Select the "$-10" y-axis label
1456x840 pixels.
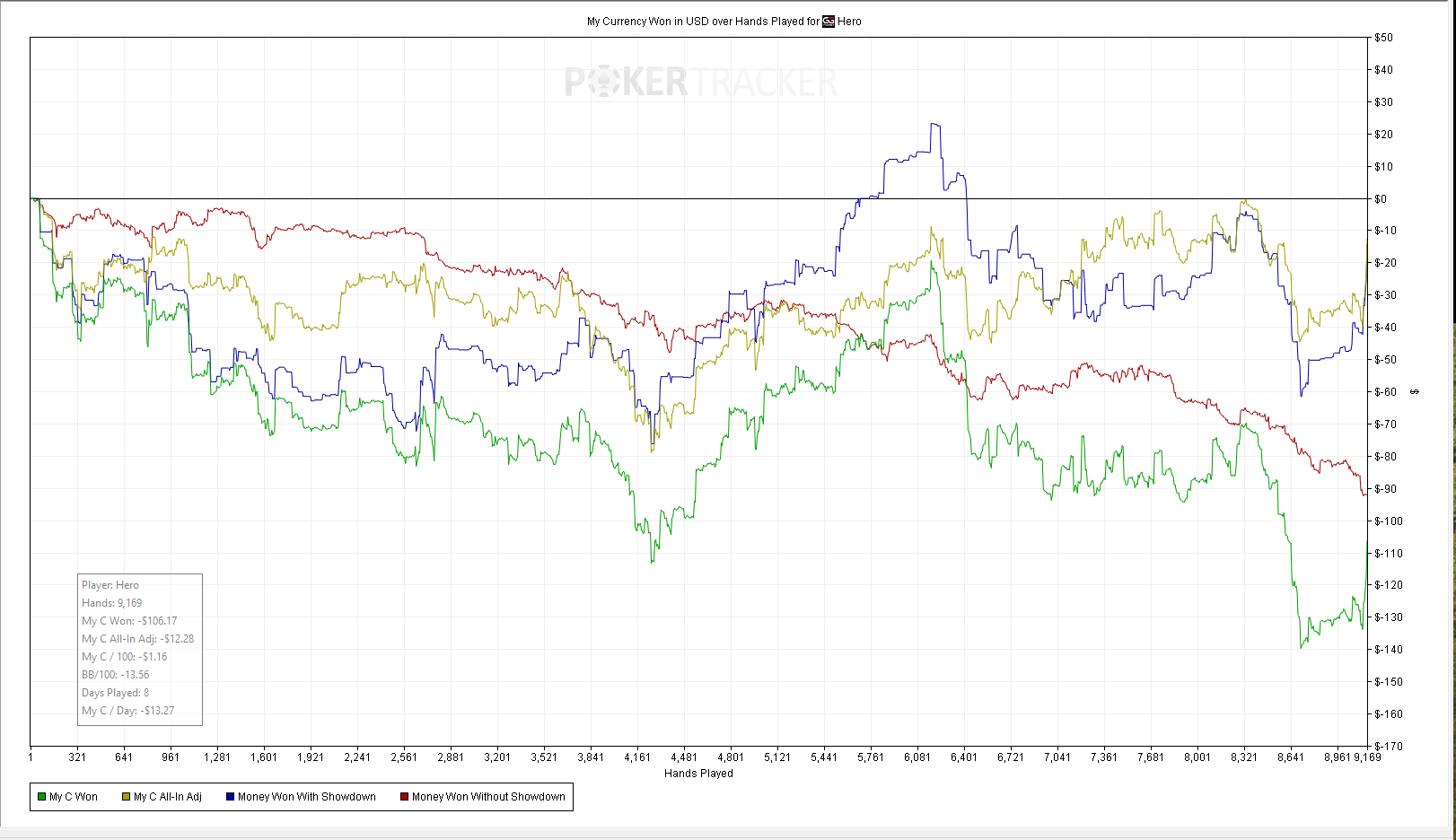tap(1386, 231)
